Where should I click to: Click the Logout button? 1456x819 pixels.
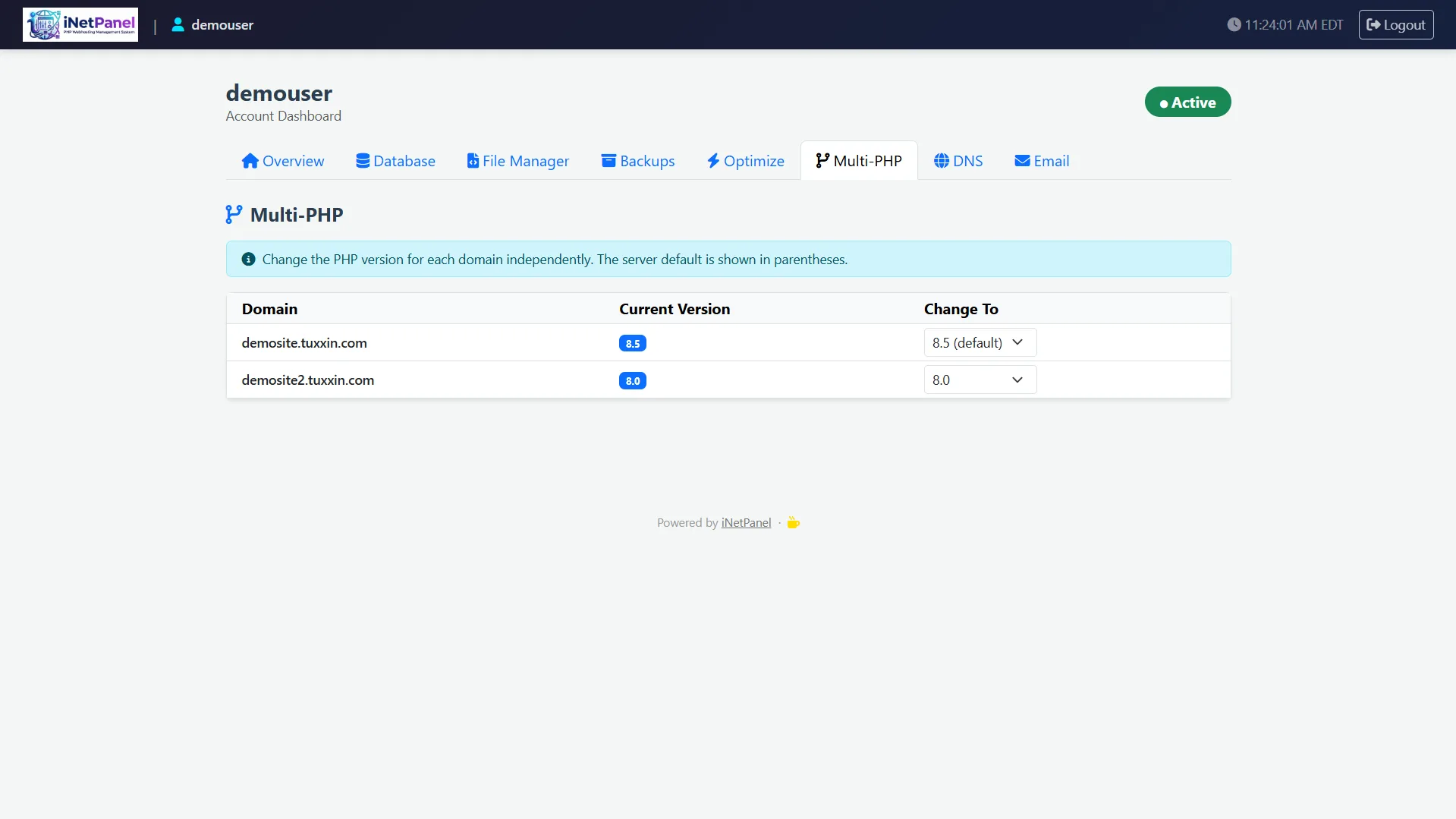[x=1396, y=24]
